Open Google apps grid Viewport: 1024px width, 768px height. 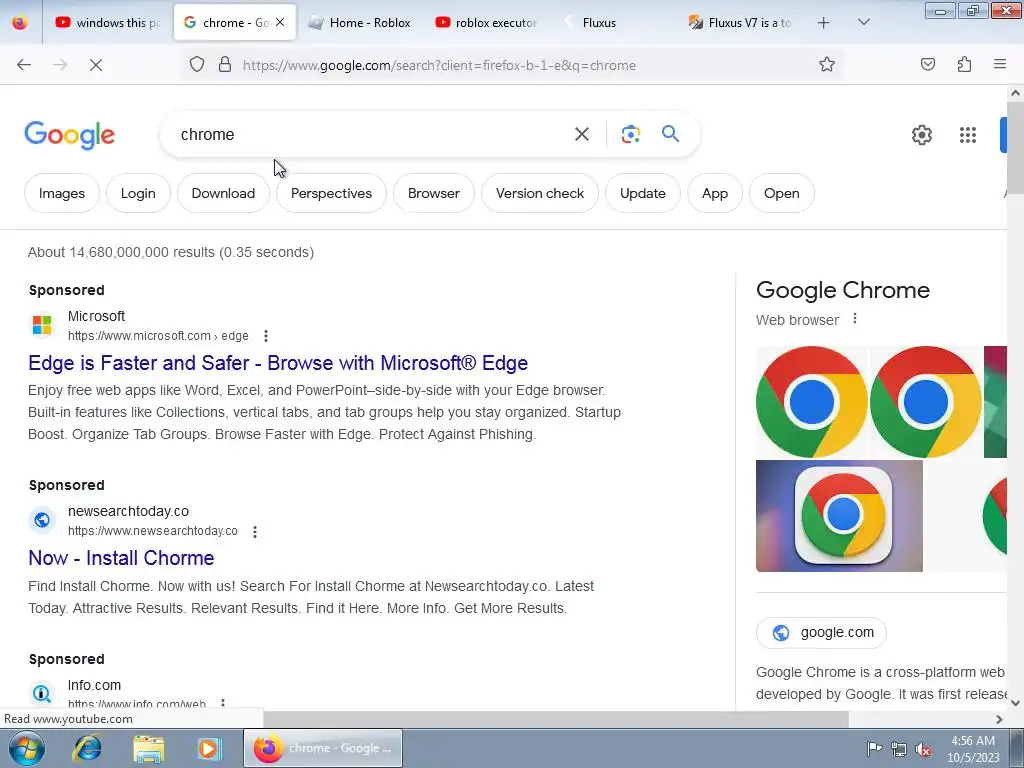click(x=968, y=135)
